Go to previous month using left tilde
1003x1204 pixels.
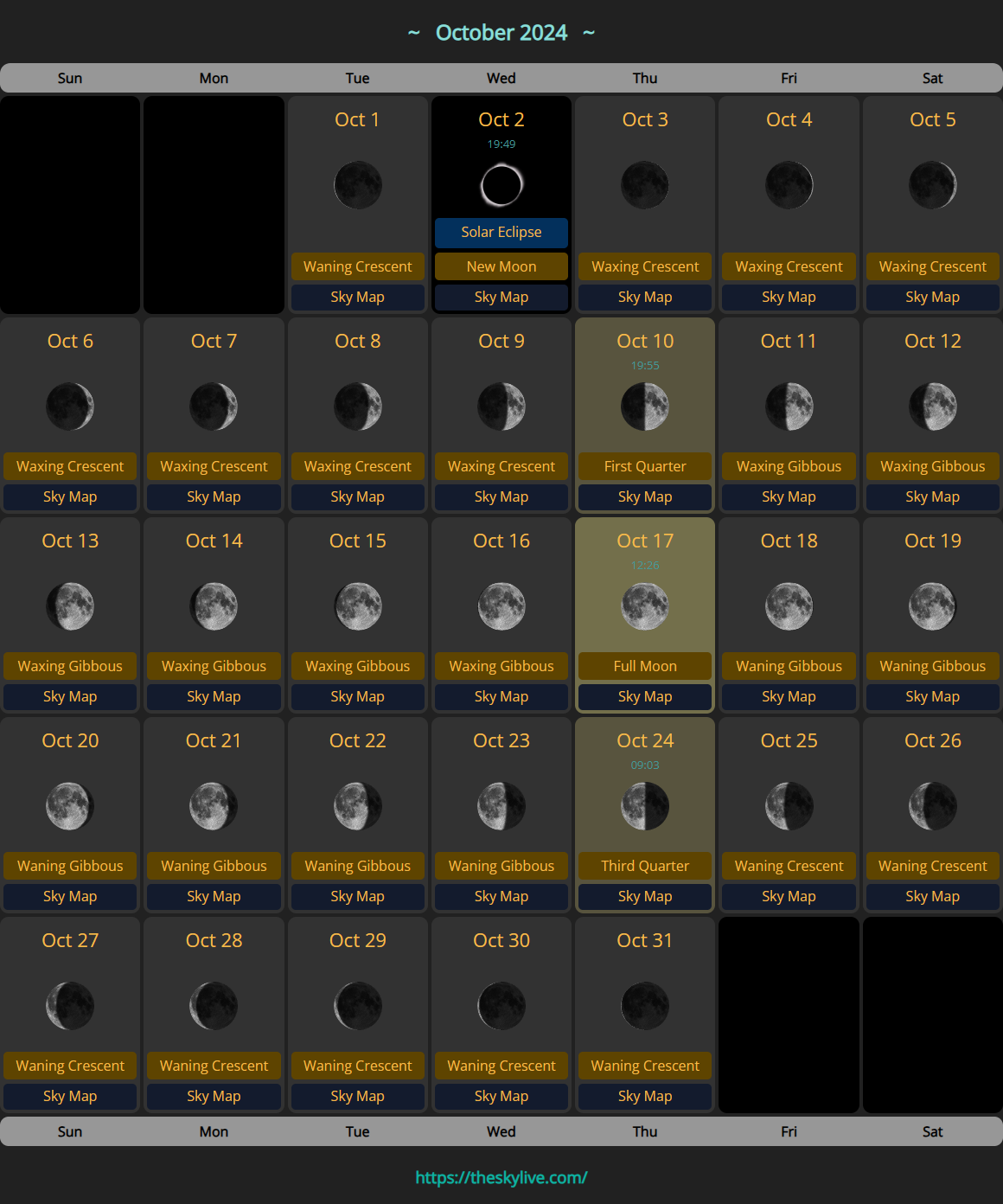[x=414, y=33]
